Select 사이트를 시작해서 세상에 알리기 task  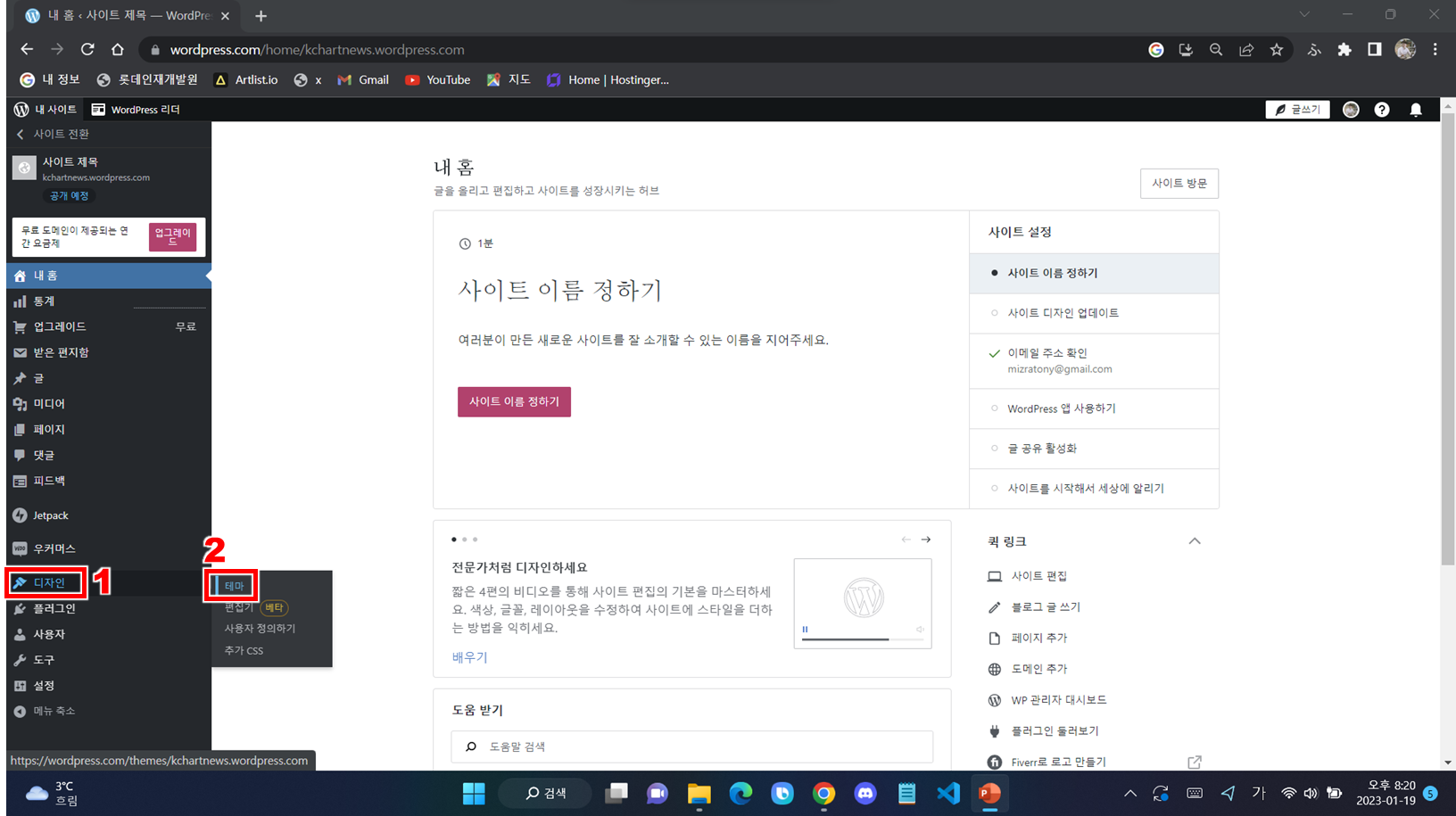tap(1094, 489)
